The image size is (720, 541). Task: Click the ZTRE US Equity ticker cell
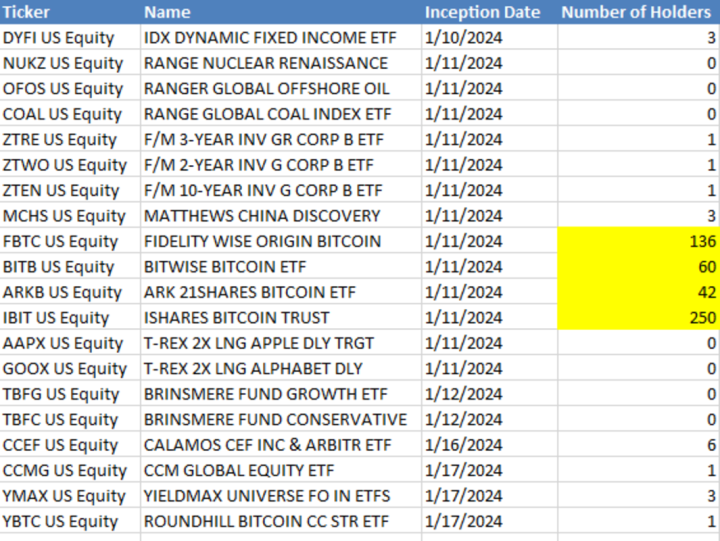pyautogui.click(x=70, y=139)
